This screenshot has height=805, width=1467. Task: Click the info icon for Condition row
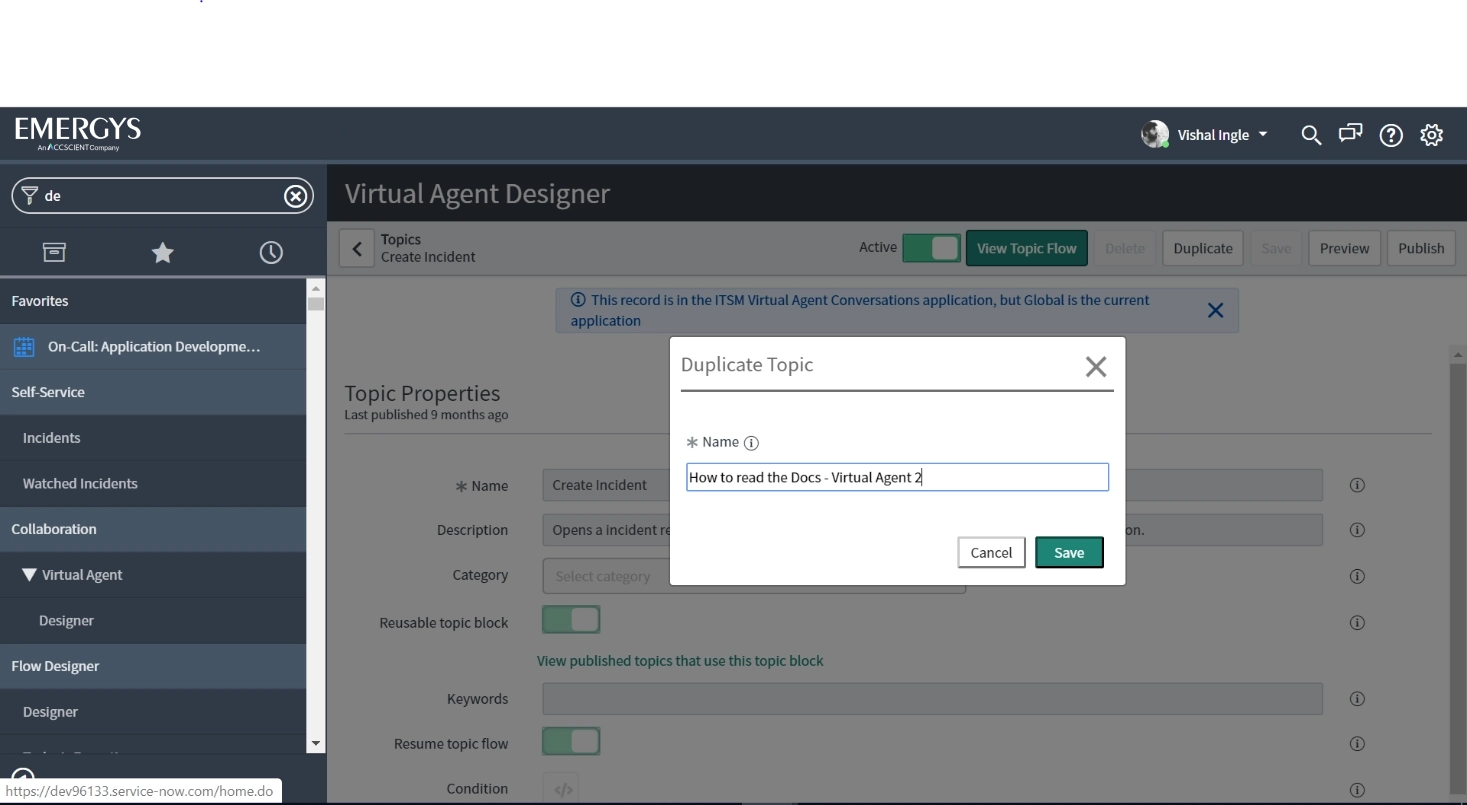pyautogui.click(x=1357, y=790)
